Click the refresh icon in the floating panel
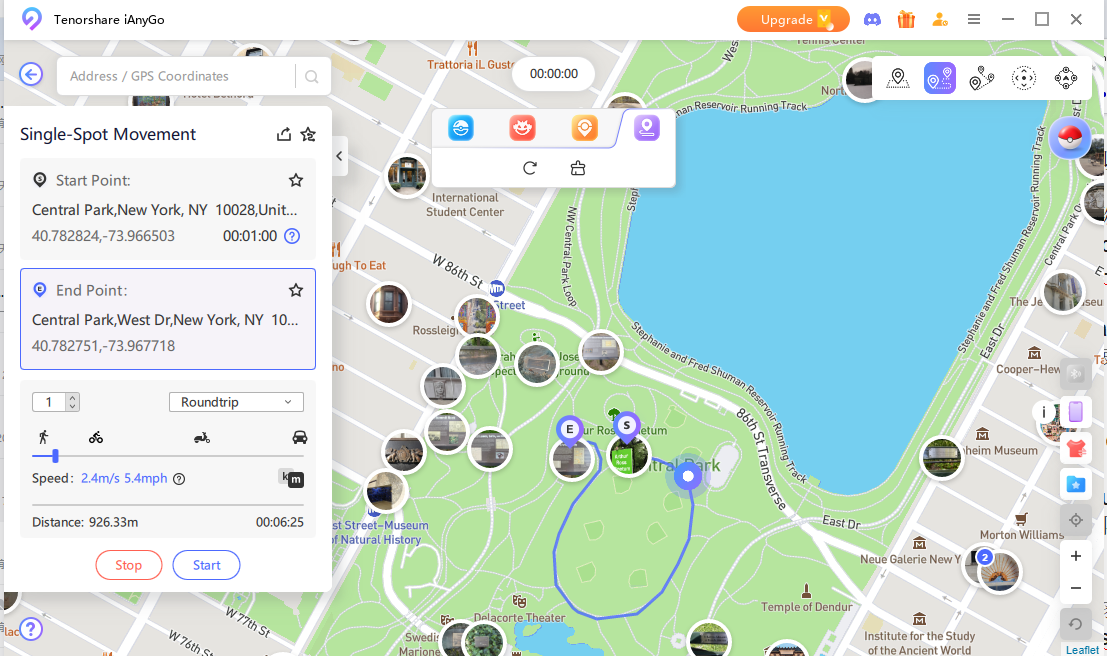Viewport: 1107px width, 656px height. [530, 168]
